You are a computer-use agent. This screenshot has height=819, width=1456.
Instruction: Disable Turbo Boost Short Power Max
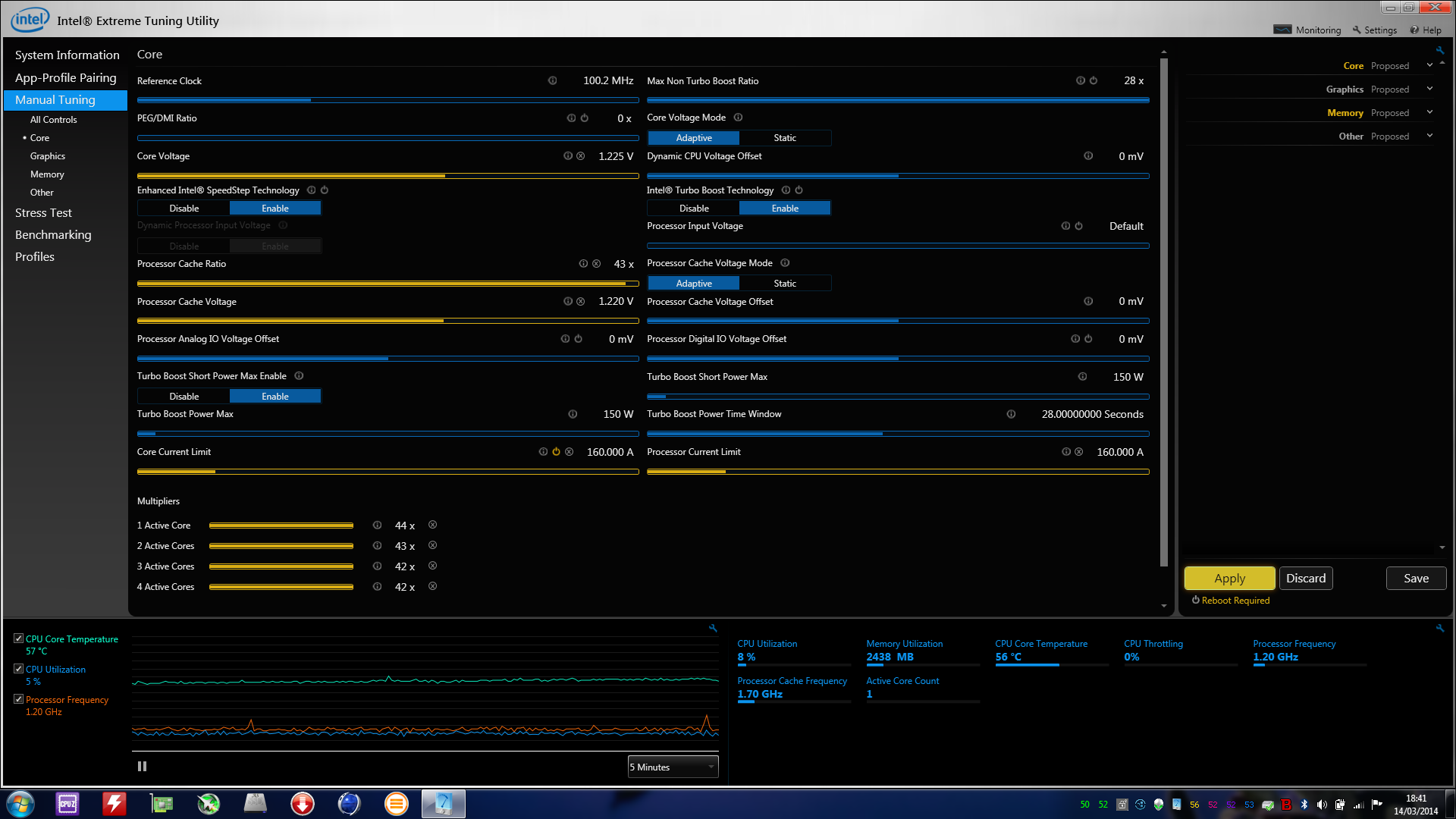click(184, 397)
